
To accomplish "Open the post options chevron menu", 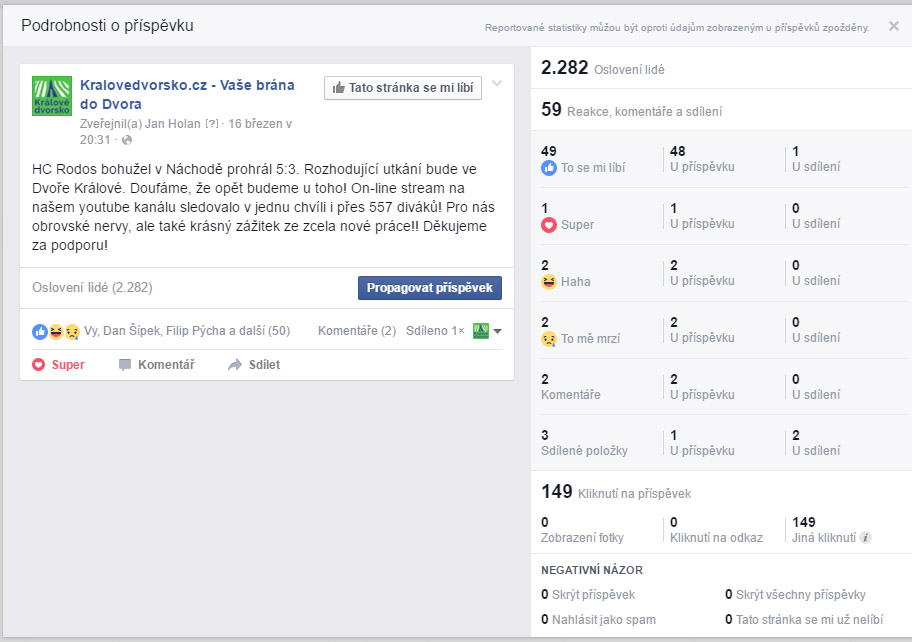I will [497, 84].
